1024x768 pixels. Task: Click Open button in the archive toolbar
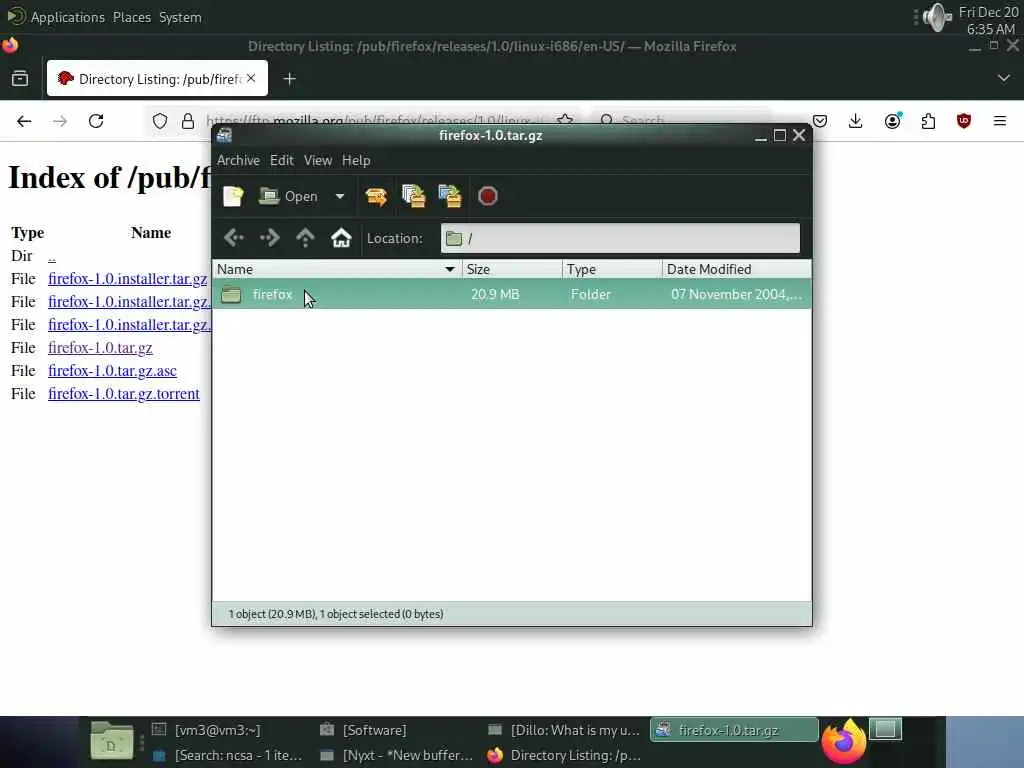289,196
